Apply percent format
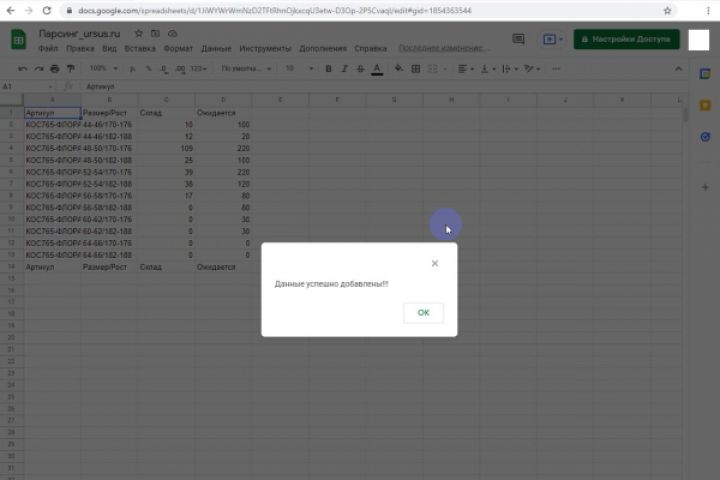Image resolution: width=720 pixels, height=480 pixels. tap(149, 69)
